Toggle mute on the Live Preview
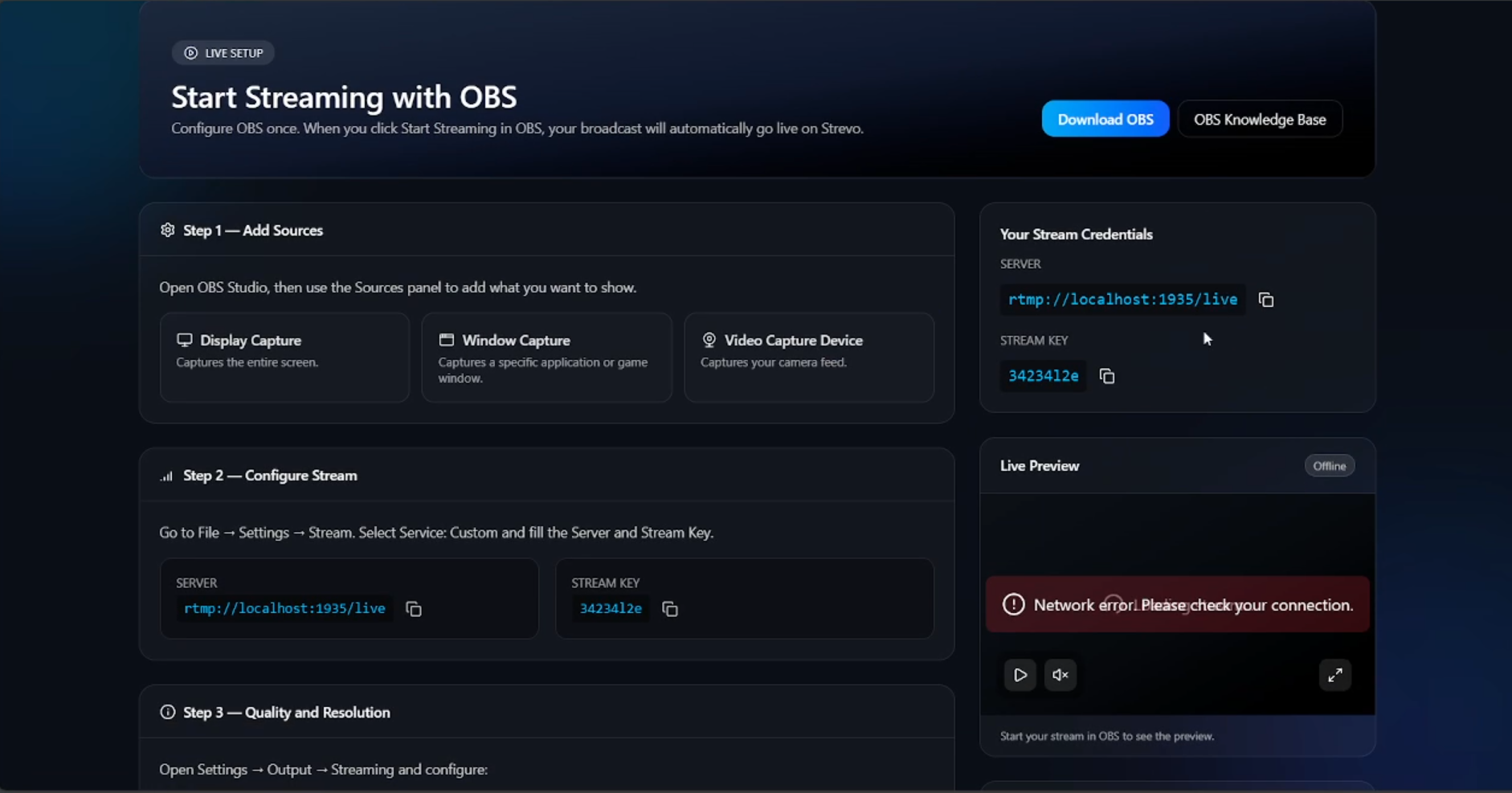Screen dimensions: 1512x793 [x=1060, y=675]
